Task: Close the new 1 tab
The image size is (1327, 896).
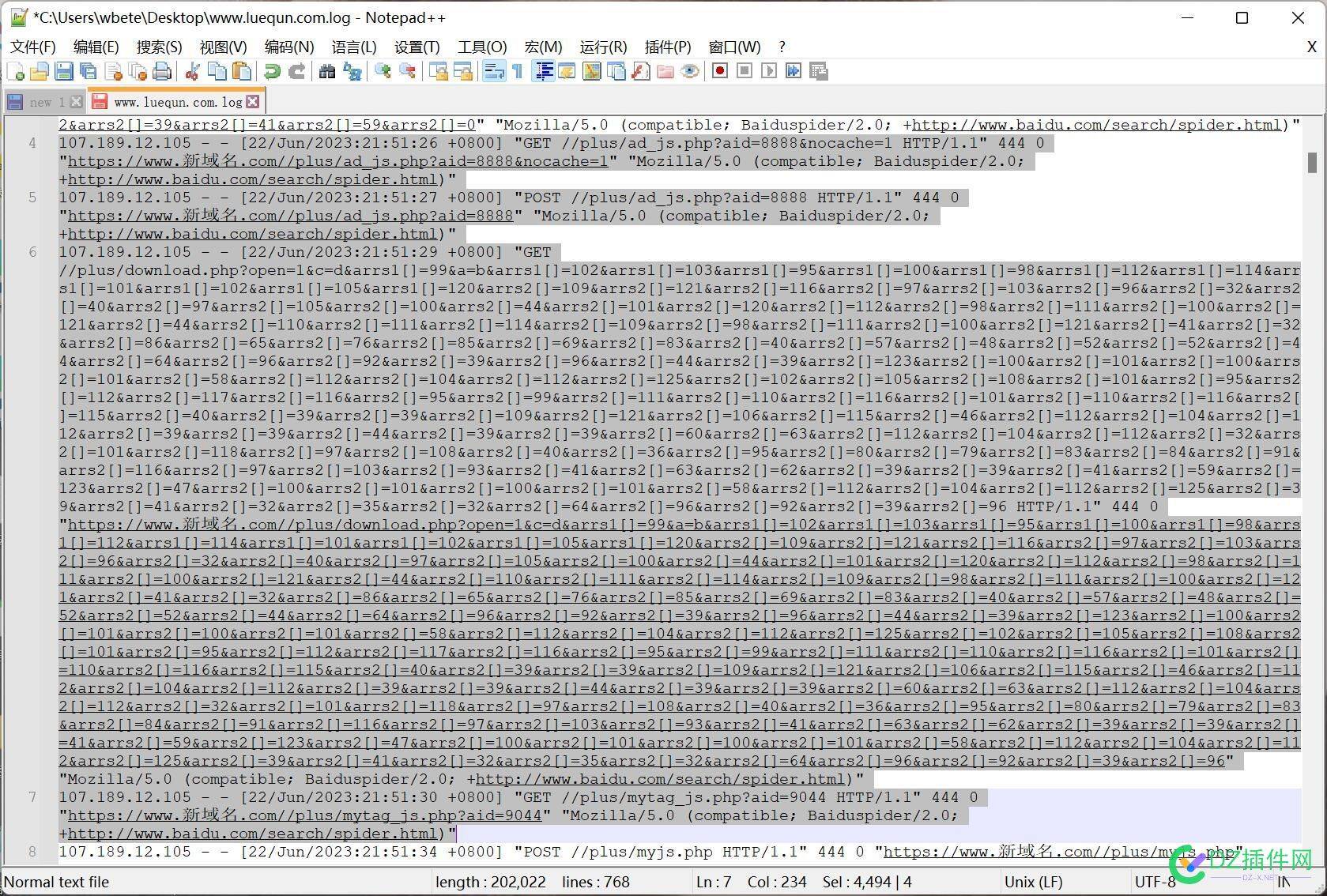Action: [x=76, y=102]
